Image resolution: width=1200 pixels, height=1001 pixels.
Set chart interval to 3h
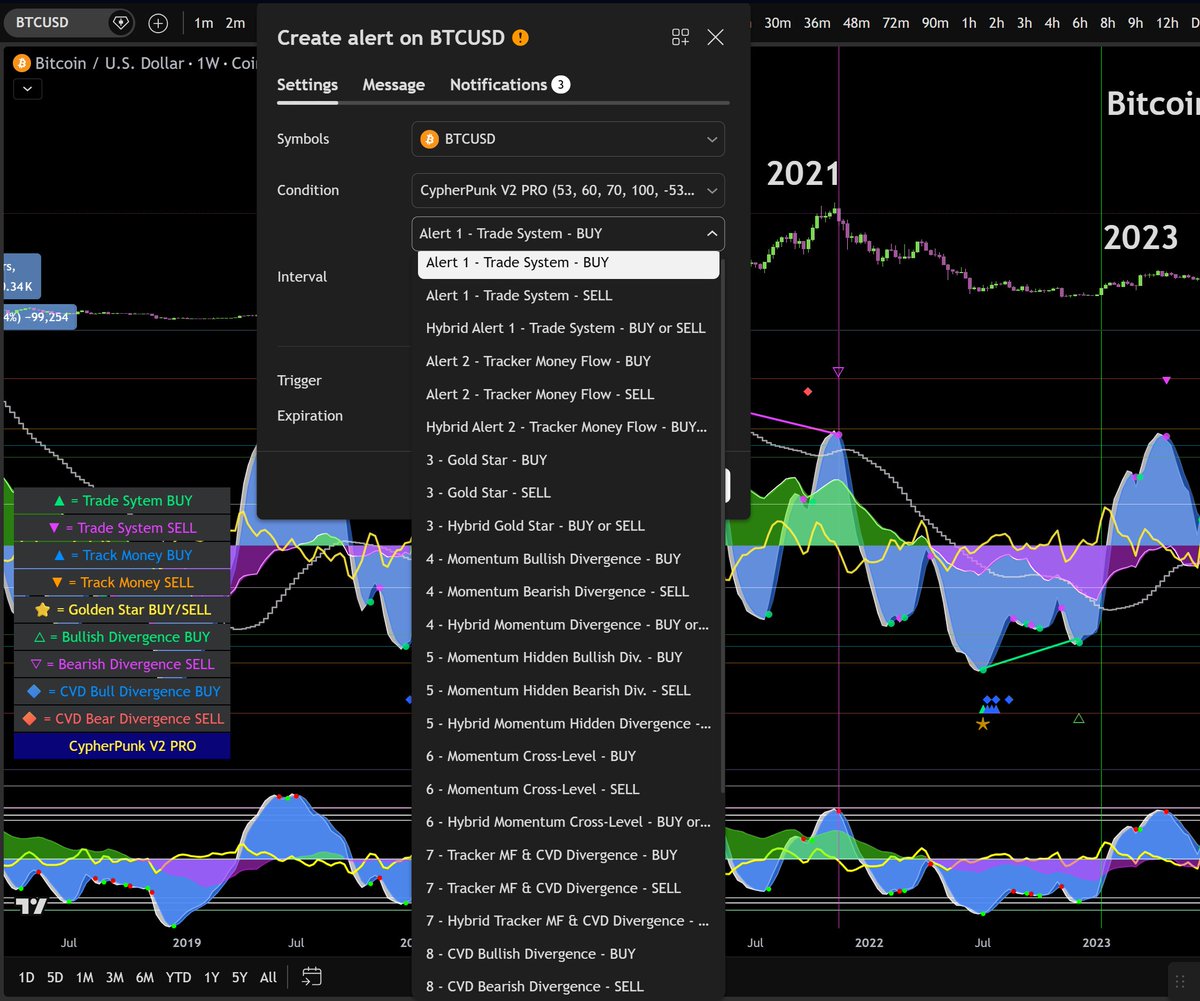point(1024,23)
